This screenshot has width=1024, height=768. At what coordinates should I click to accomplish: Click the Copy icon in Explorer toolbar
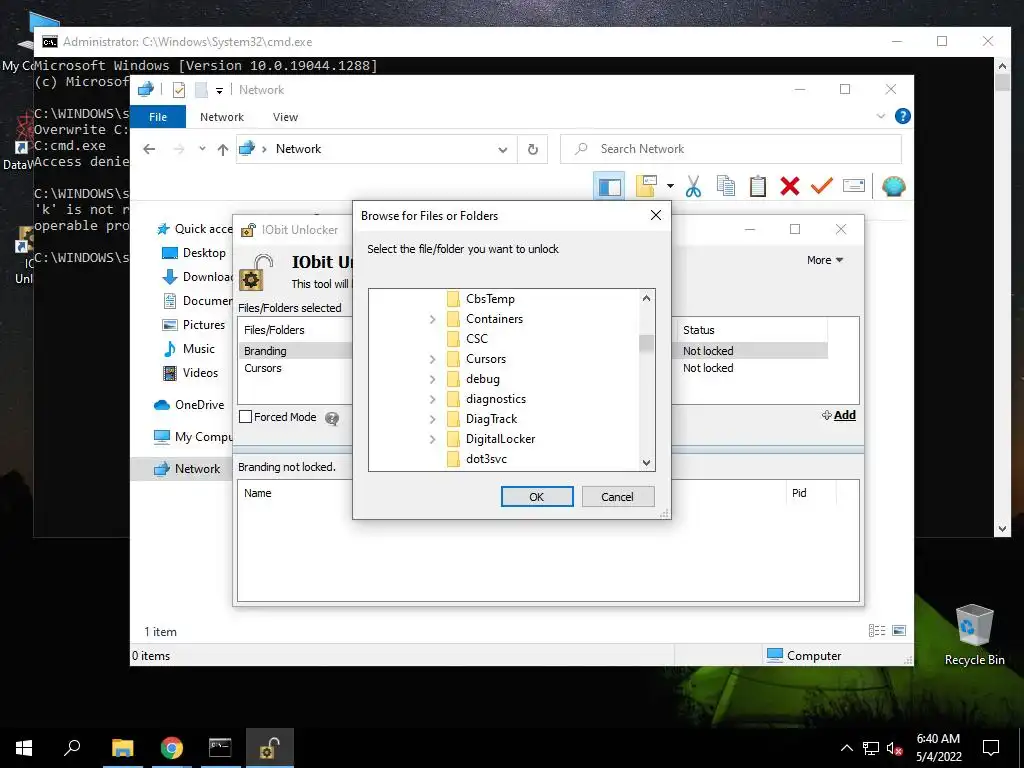pos(726,187)
